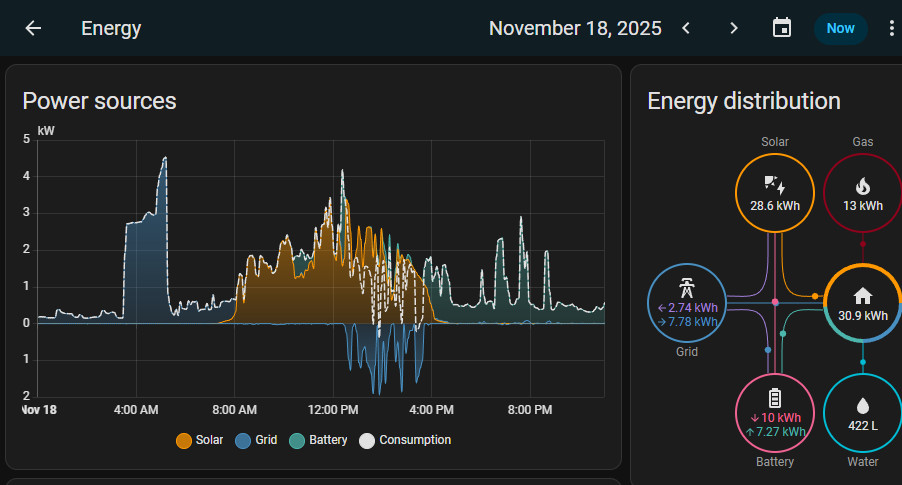The width and height of the screenshot is (902, 485).
Task: Click the Energy page title
Action: [x=111, y=28]
